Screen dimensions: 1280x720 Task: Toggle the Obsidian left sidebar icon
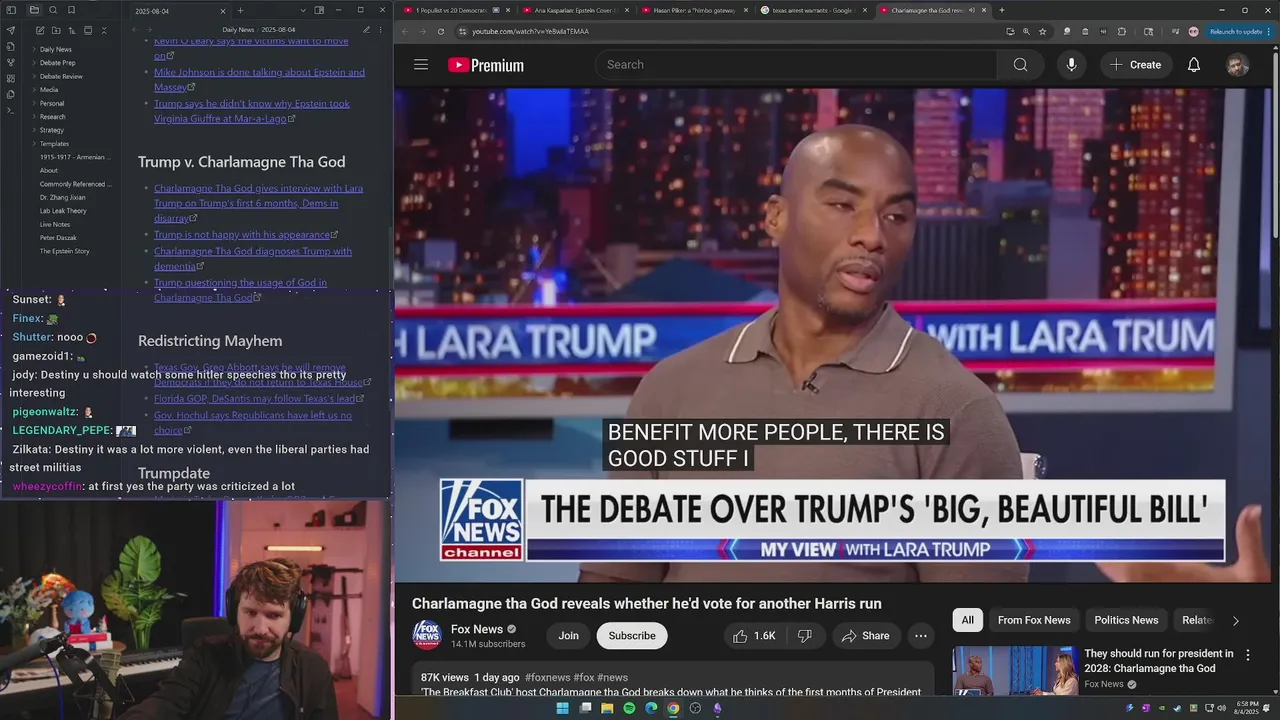pyautogui.click(x=11, y=10)
